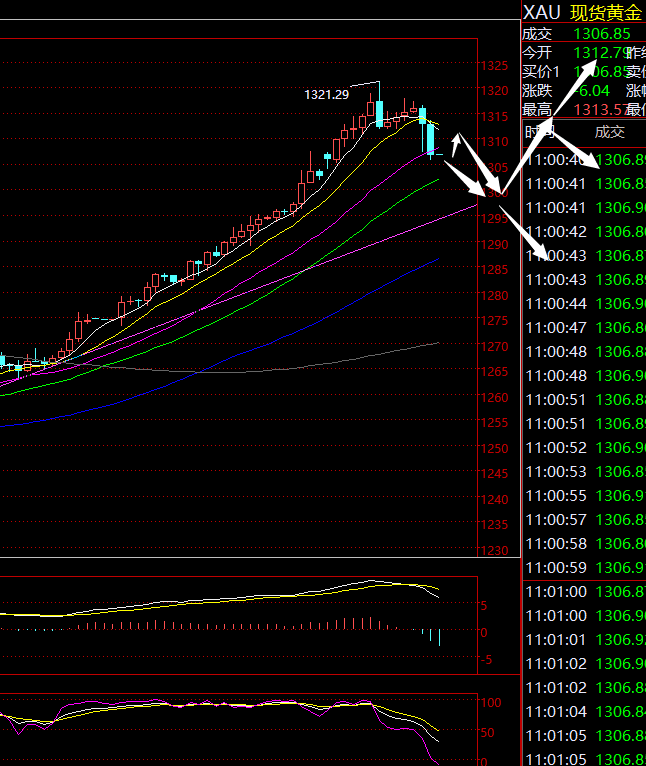The height and width of the screenshot is (766, 646).
Task: Select tick row timed 11:00:55
Action: (x=584, y=496)
